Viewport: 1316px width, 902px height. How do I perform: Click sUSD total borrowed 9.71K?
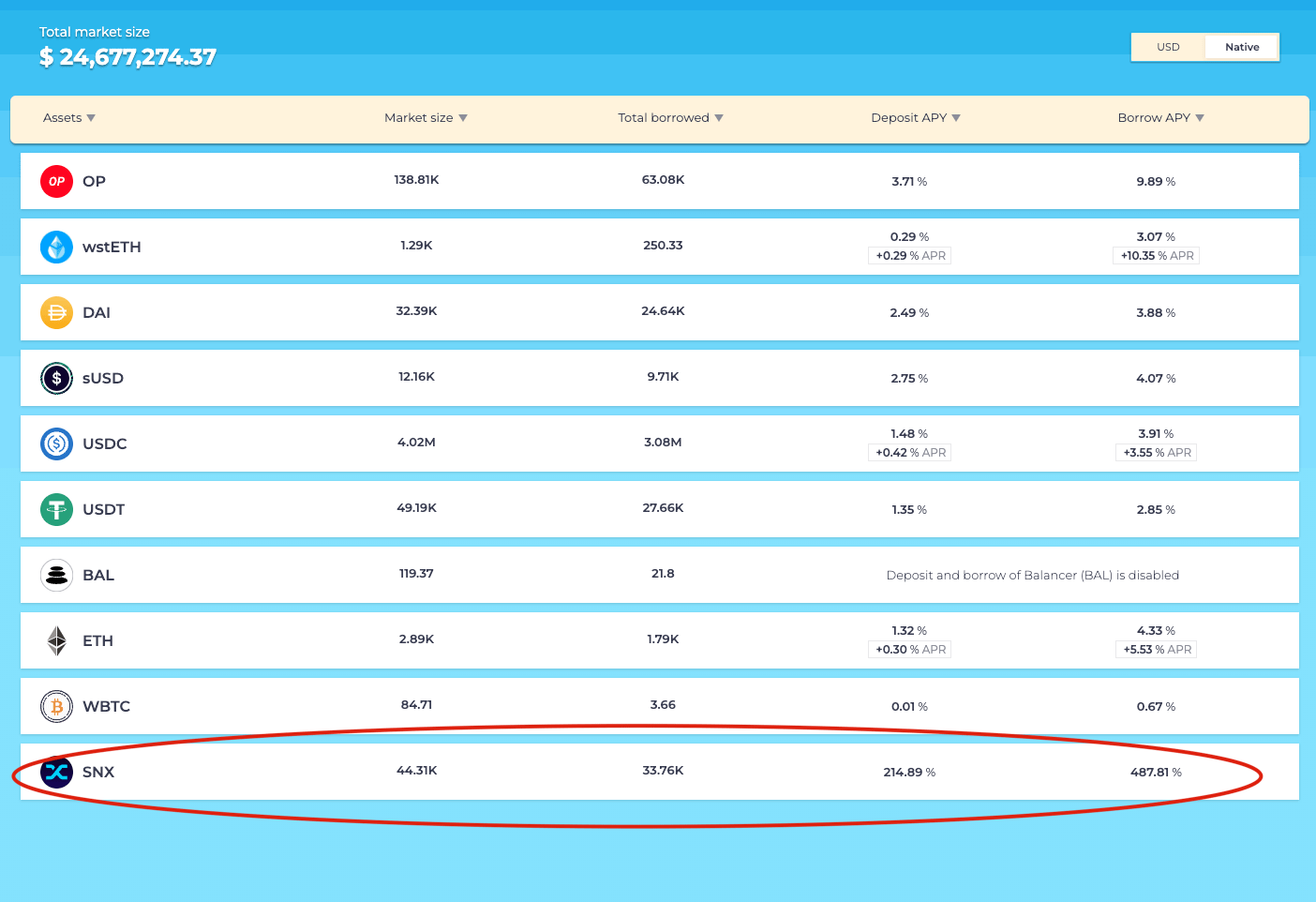(x=663, y=376)
